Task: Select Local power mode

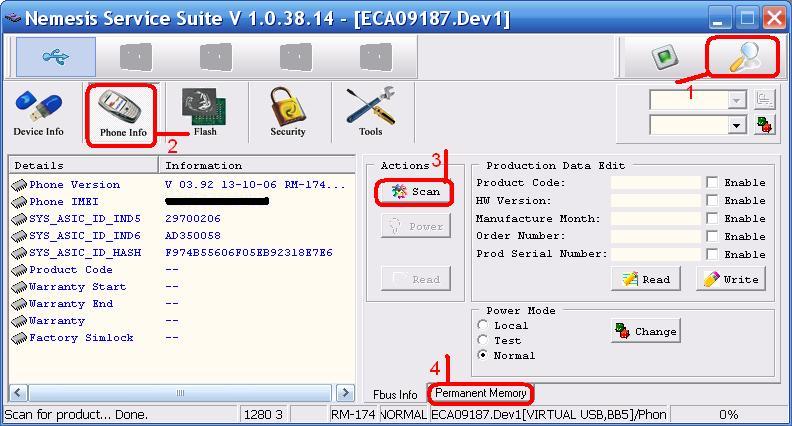Action: [483, 325]
